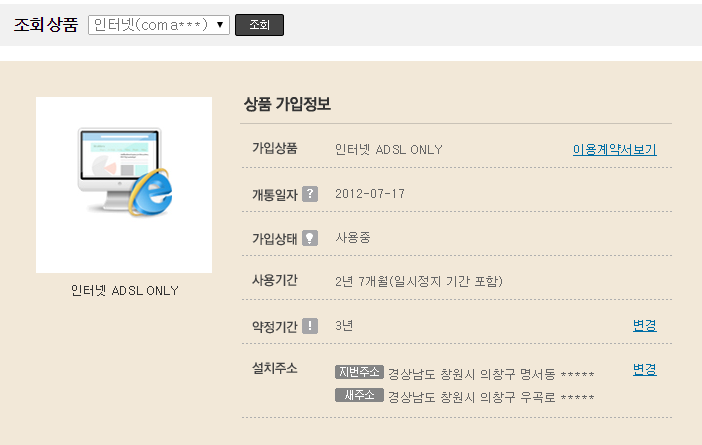Click the lightbulb icon beside 가입상태
Screen dimensions: 702x445
pyautogui.click(x=310, y=238)
